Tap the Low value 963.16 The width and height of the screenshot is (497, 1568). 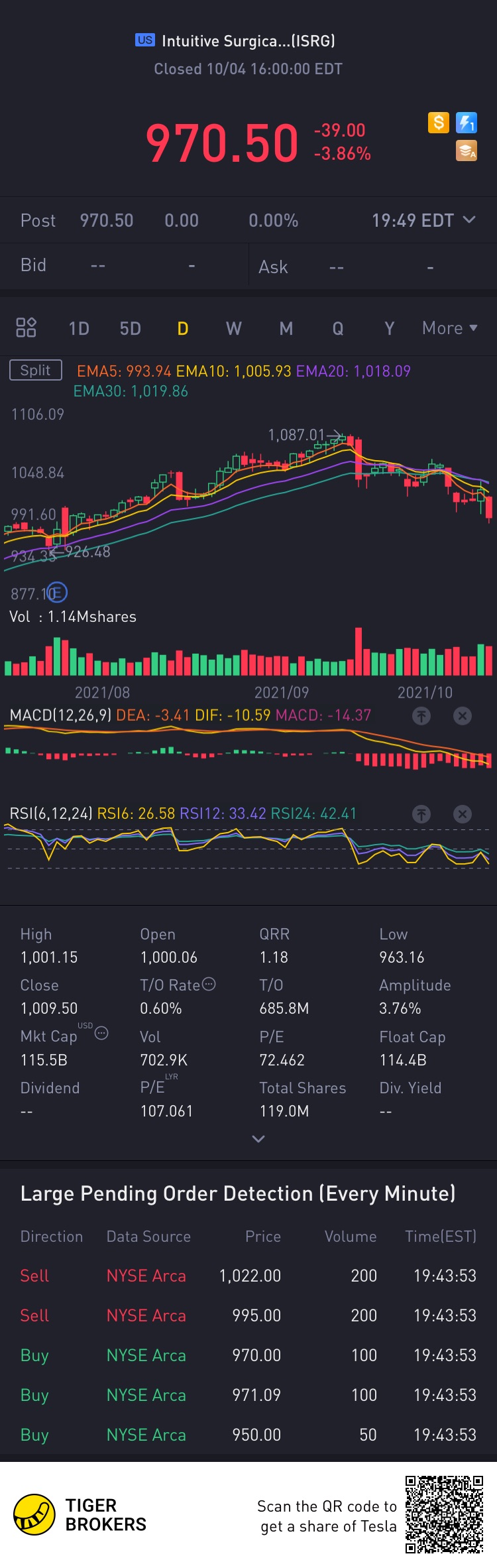tap(402, 957)
